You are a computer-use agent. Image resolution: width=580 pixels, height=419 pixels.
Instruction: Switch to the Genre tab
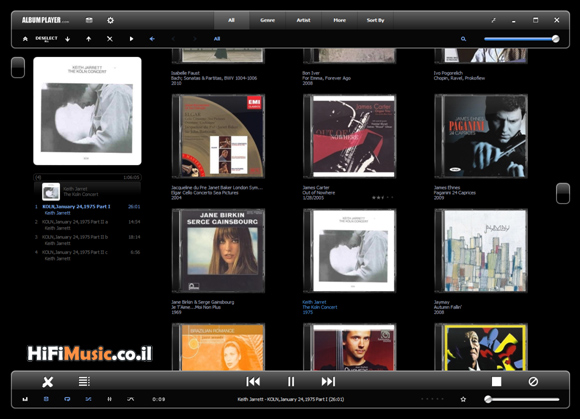point(267,20)
